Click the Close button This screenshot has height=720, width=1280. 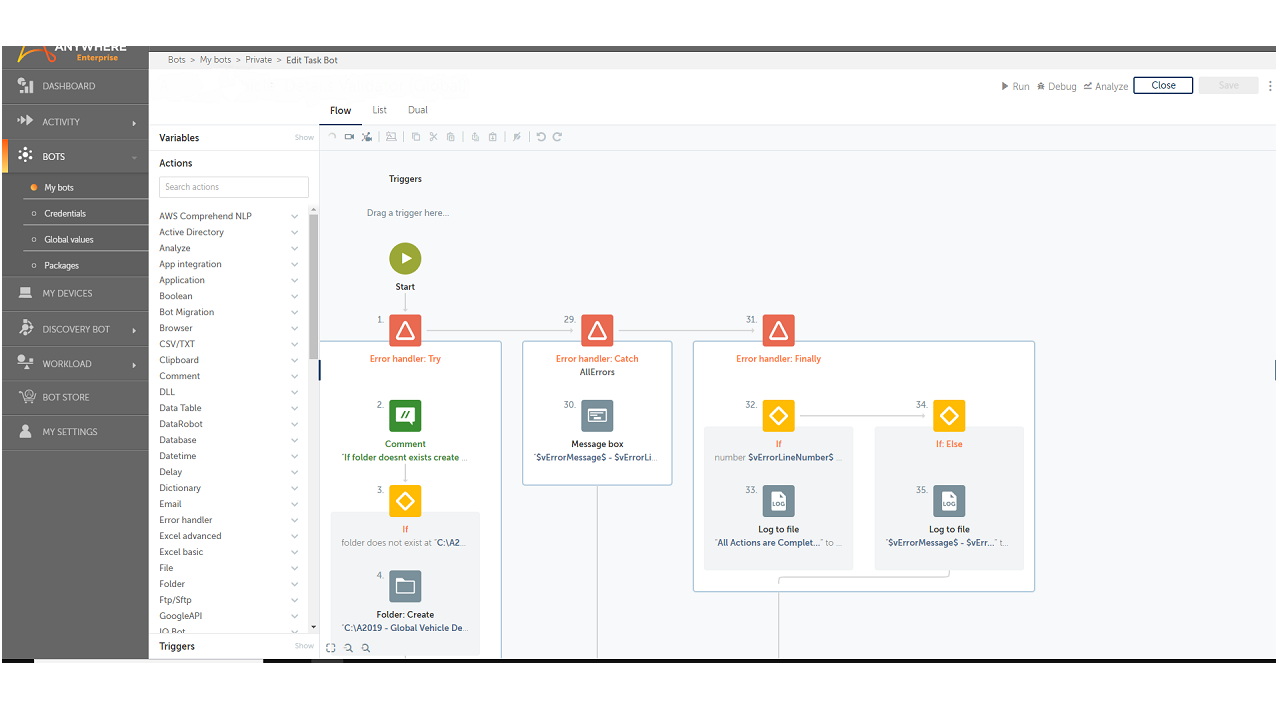point(1163,85)
